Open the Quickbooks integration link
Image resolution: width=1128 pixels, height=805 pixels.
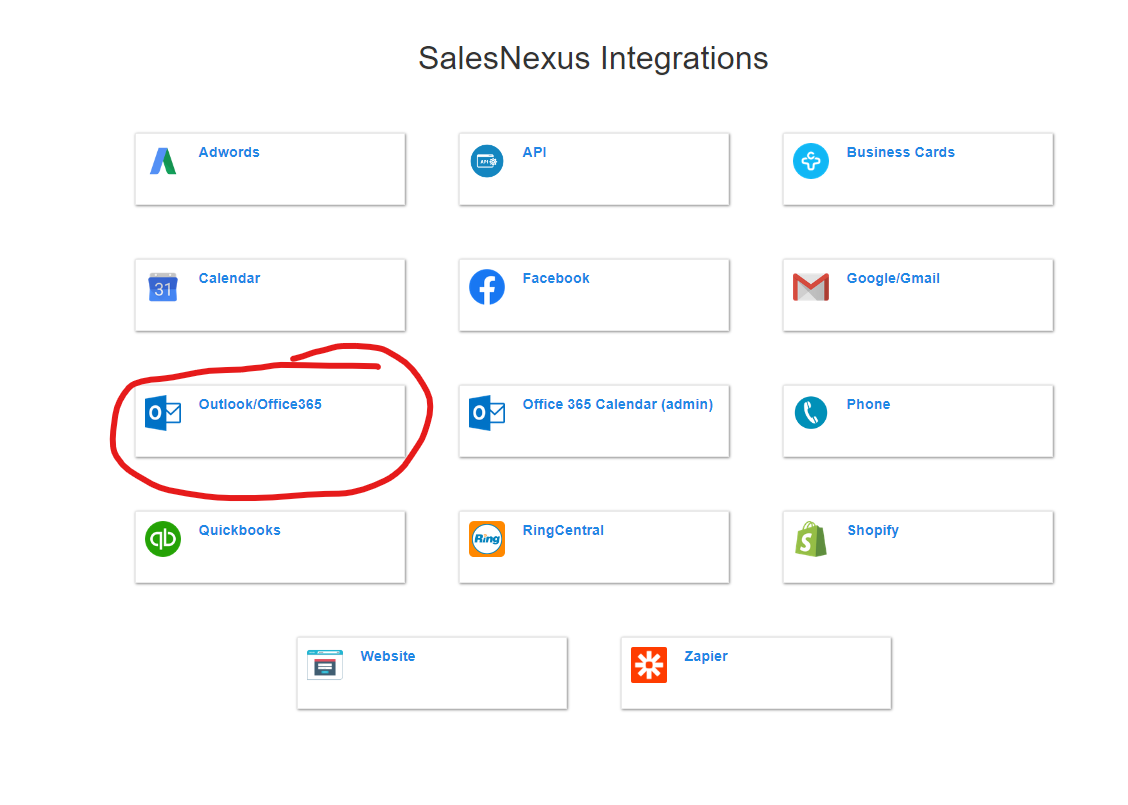[x=240, y=530]
